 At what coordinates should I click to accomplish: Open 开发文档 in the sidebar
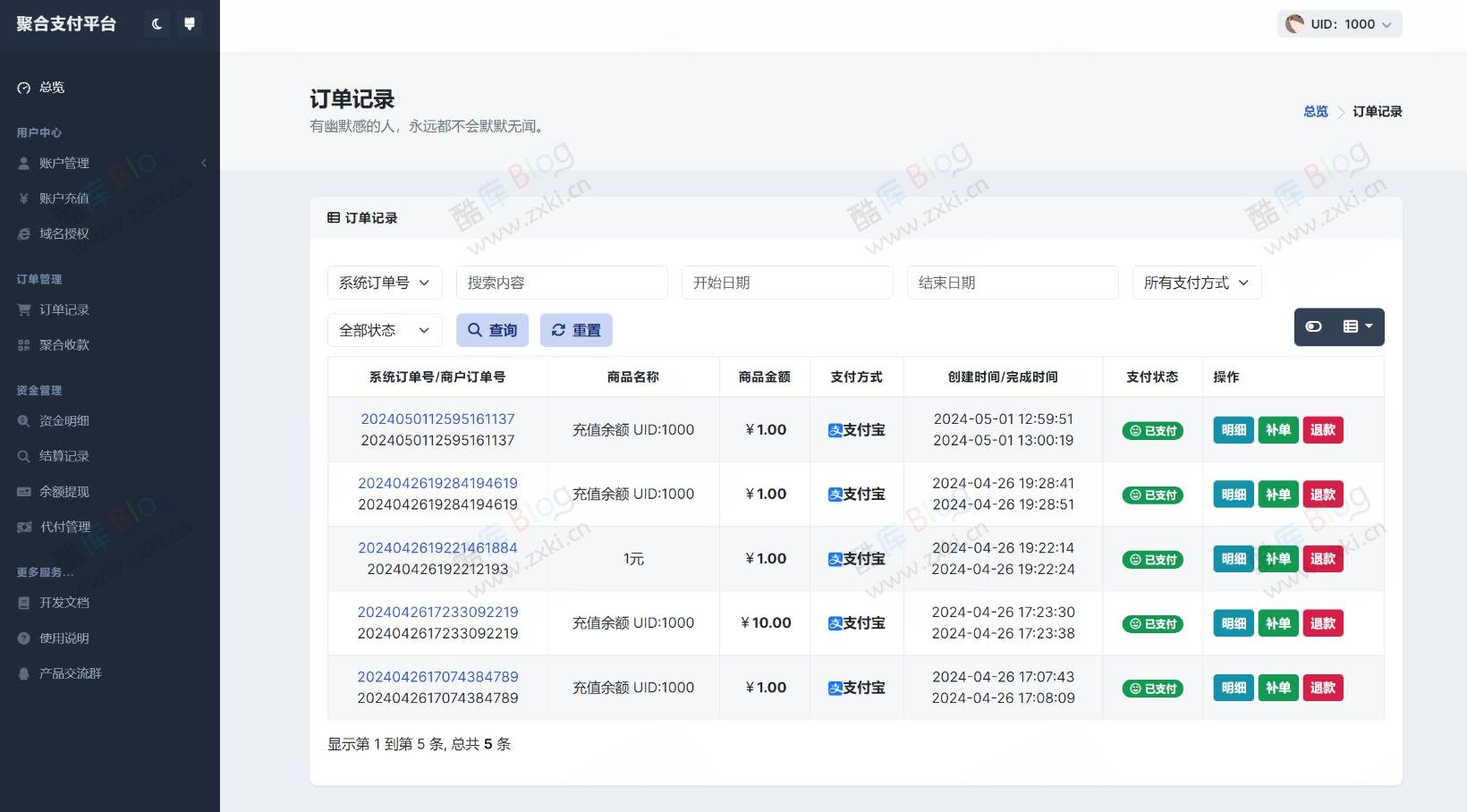[x=63, y=602]
